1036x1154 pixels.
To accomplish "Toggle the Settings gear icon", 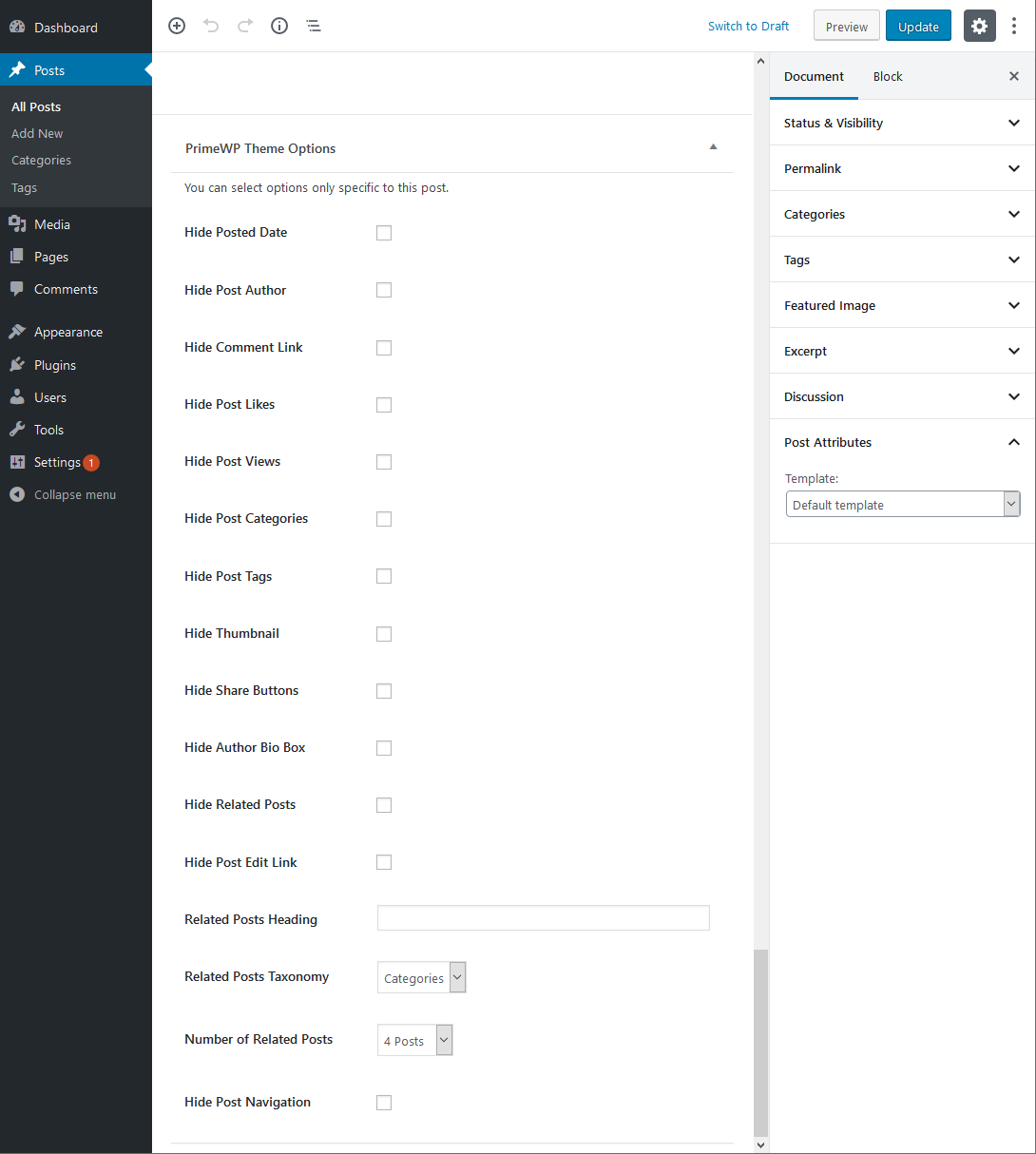I will 980,26.
